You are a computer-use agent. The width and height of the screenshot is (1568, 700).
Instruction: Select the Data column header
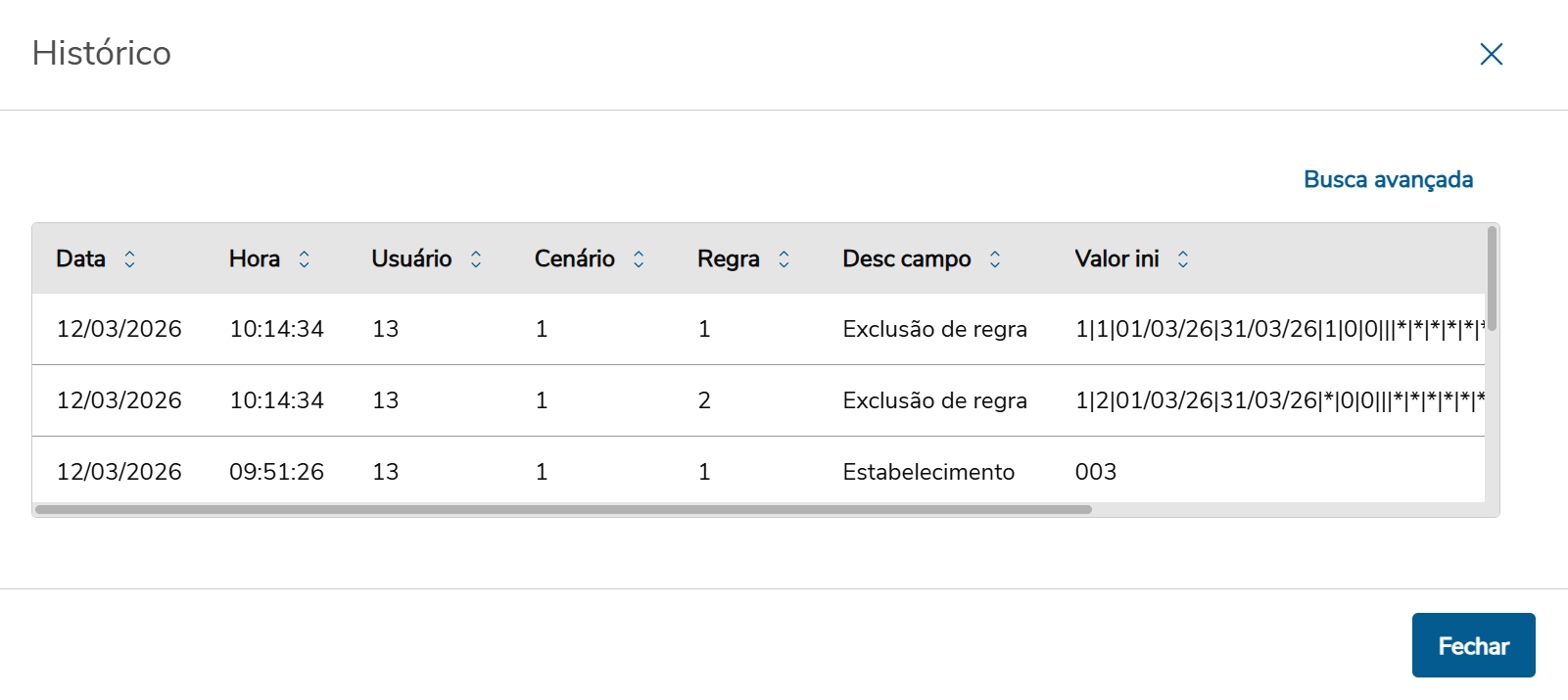[x=81, y=258]
